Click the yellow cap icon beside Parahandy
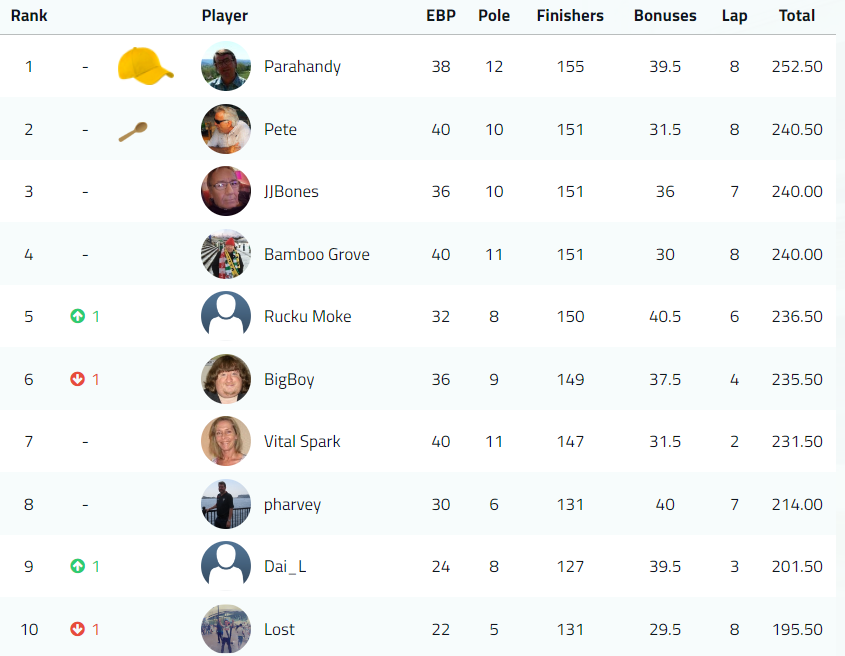Screen dimensions: 845x656 [x=144, y=66]
